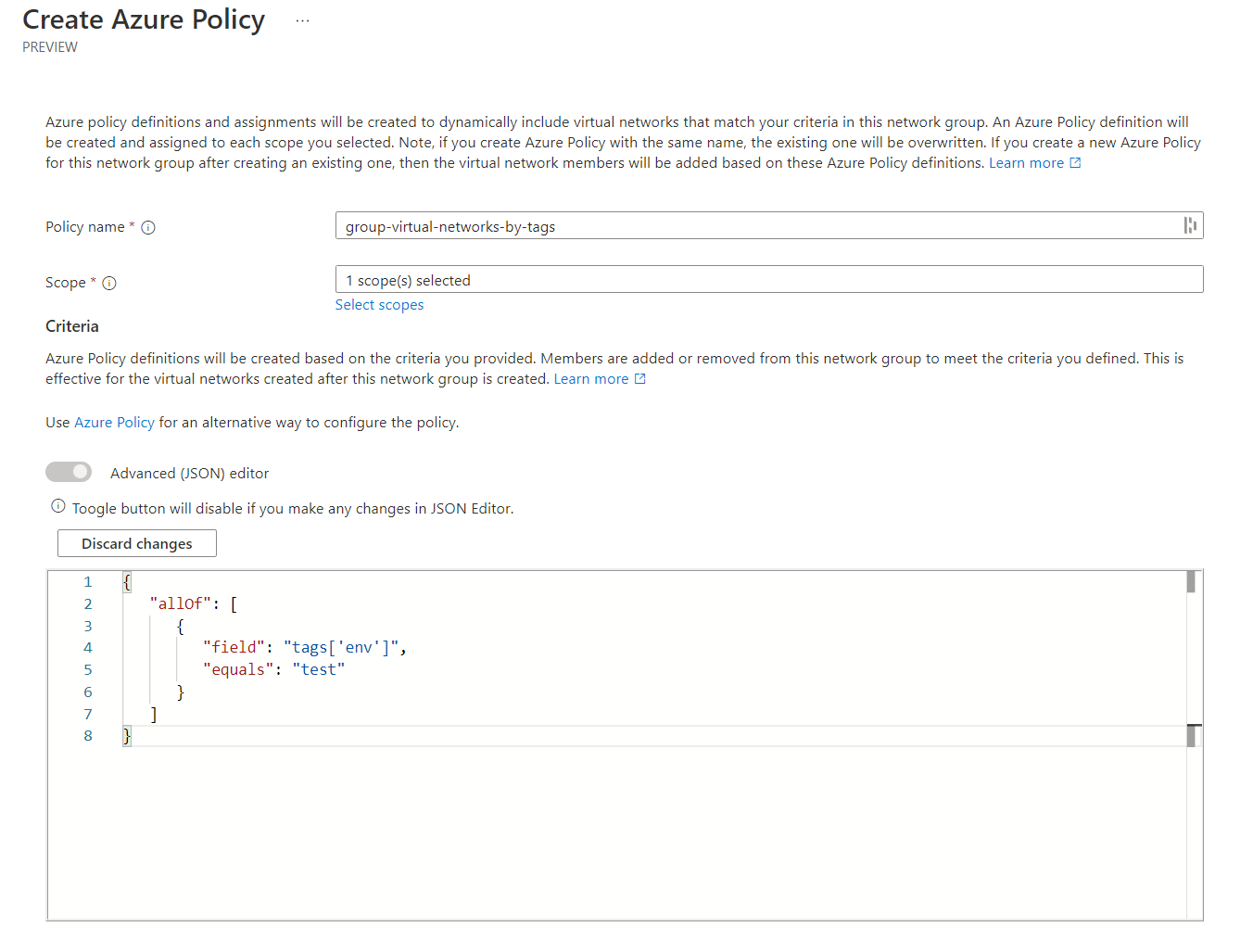The width and height of the screenshot is (1253, 952).
Task: Click the Policy name info icon
Action: (148, 227)
